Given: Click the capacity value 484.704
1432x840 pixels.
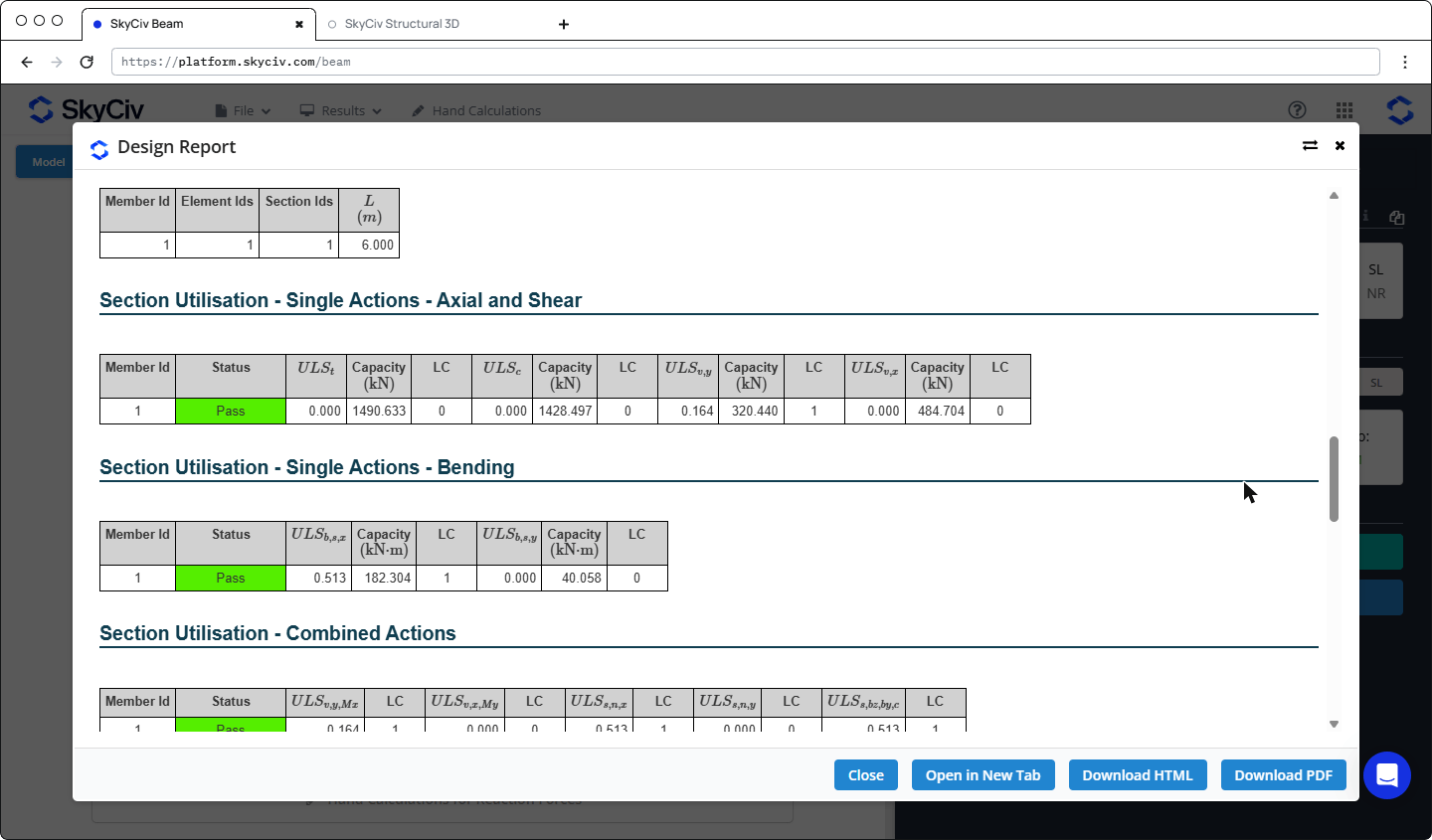Looking at the screenshot, I should (941, 411).
